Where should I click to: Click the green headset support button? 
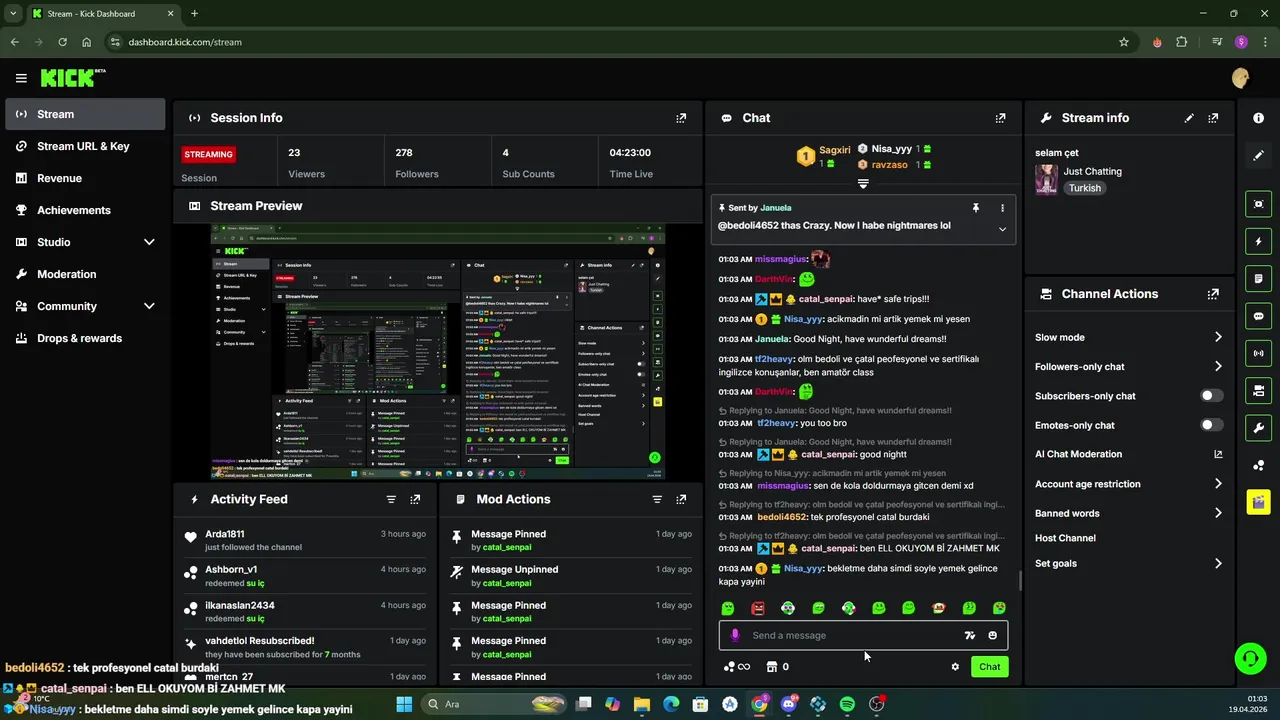click(1250, 658)
